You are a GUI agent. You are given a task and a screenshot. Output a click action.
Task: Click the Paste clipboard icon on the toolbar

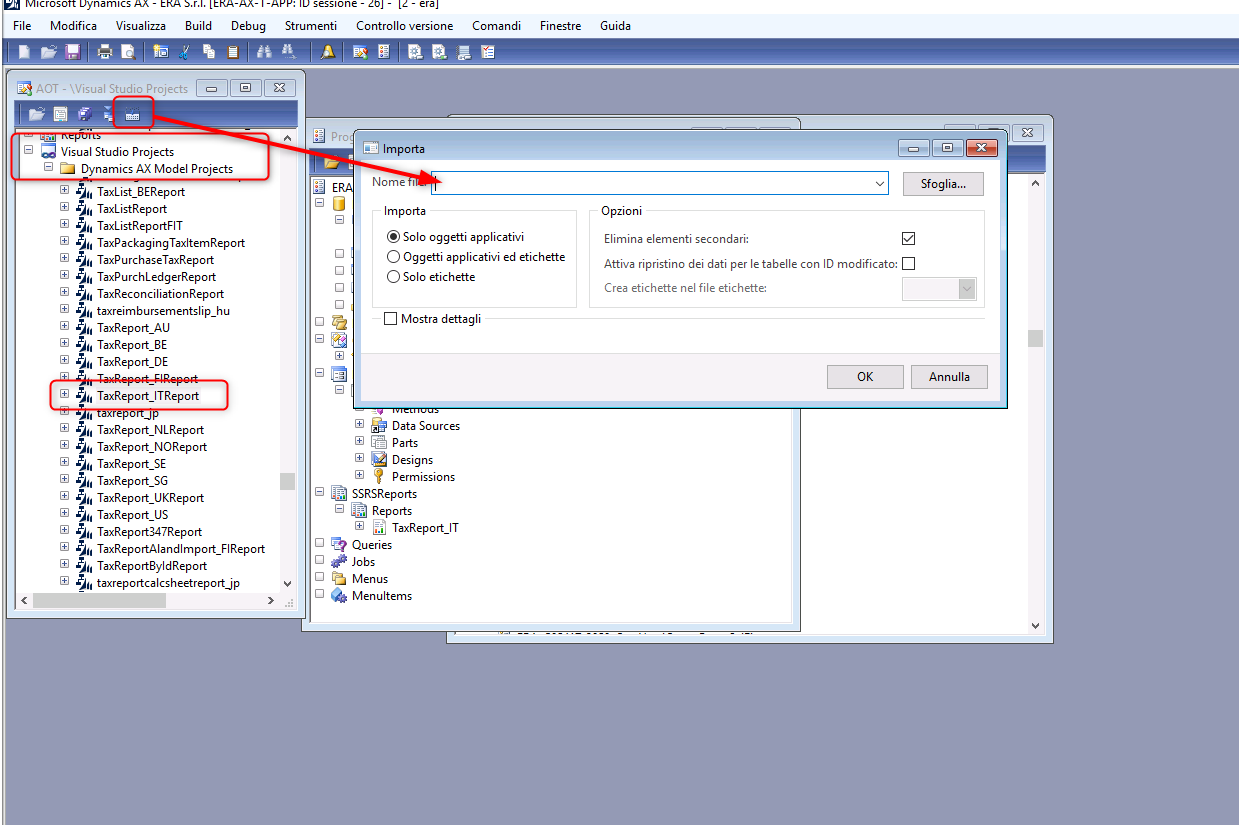pyautogui.click(x=230, y=51)
